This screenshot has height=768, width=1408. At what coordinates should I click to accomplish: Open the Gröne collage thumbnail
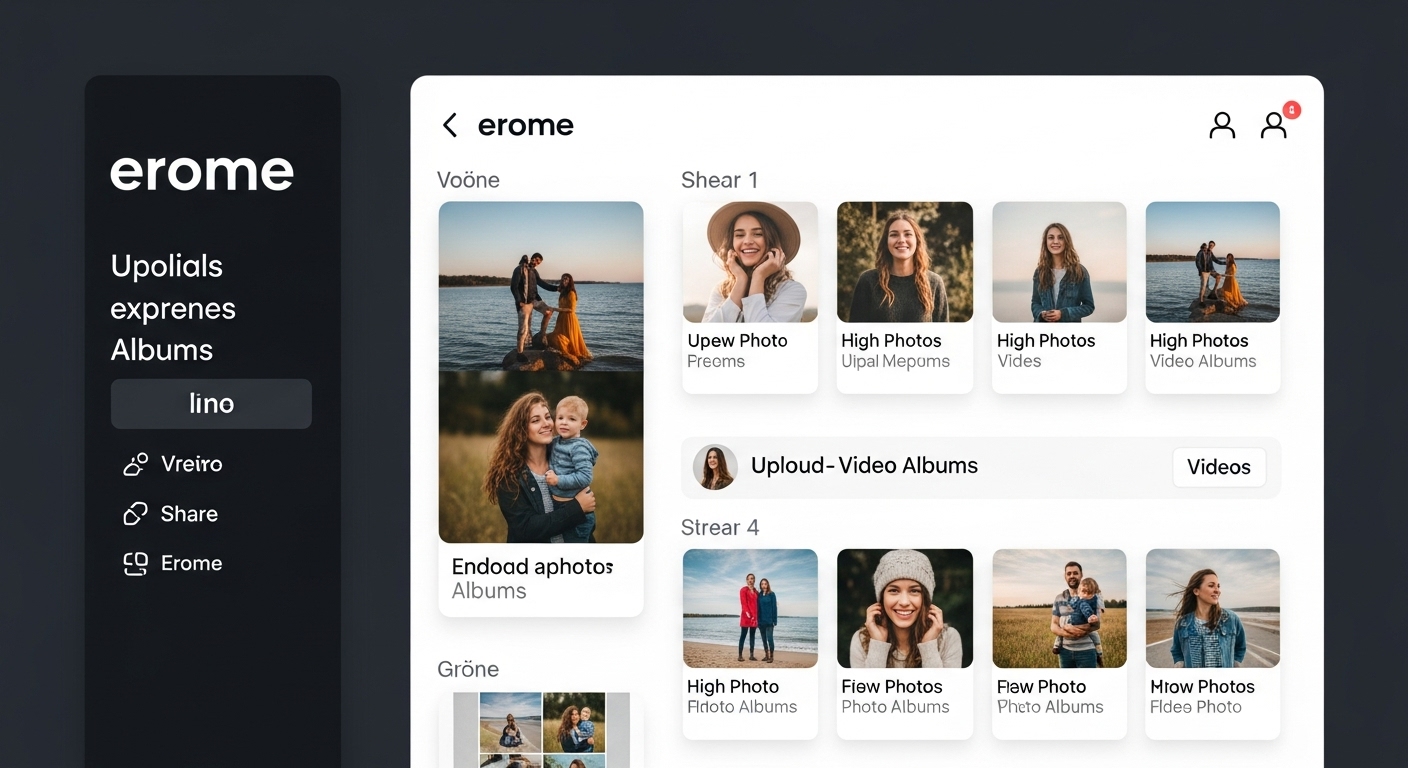click(541, 730)
